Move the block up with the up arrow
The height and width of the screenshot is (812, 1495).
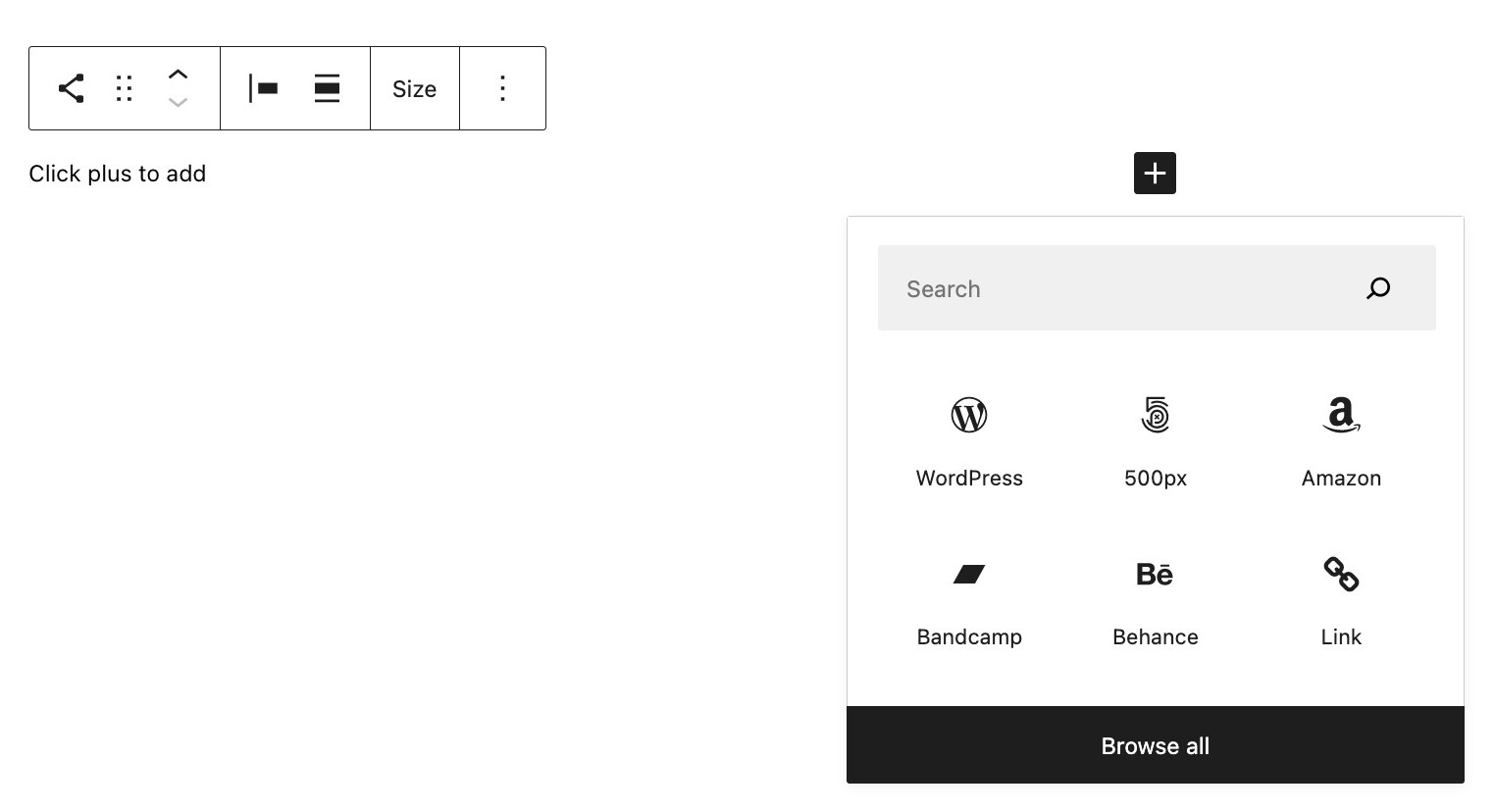click(x=179, y=74)
